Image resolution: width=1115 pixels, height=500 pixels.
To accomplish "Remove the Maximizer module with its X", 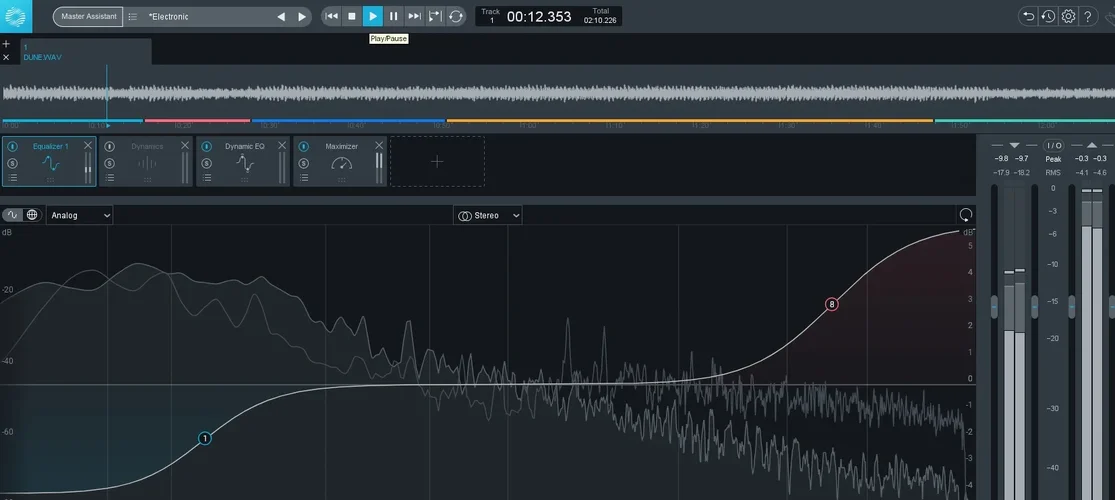I will pos(379,145).
